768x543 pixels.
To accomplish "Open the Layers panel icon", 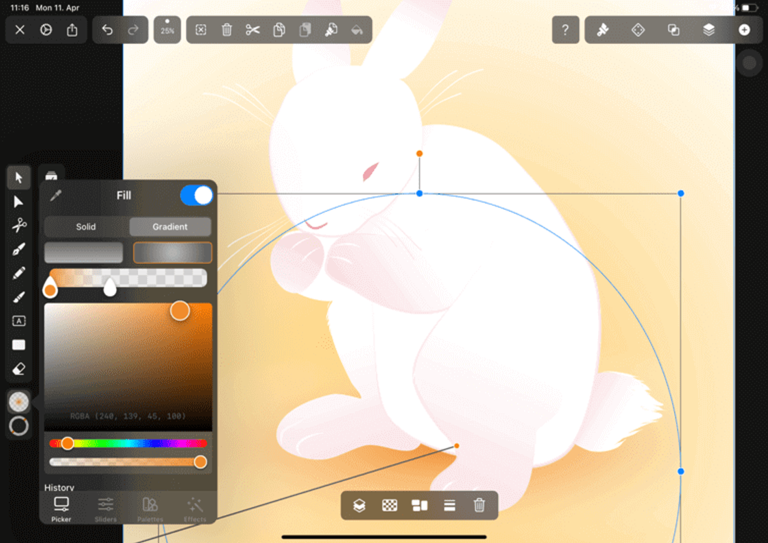I will click(x=709, y=30).
